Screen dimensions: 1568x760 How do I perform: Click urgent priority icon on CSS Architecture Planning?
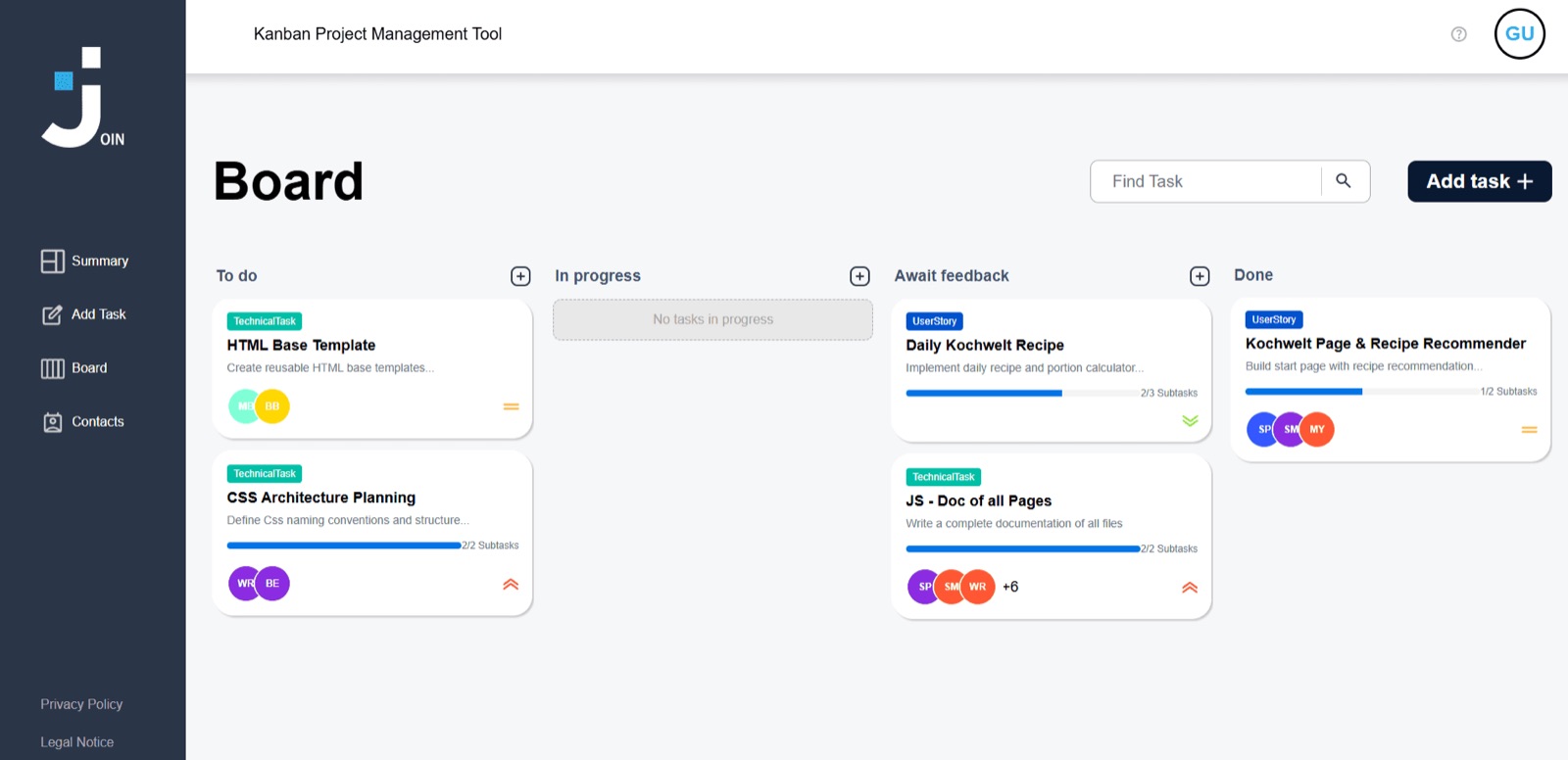(511, 585)
